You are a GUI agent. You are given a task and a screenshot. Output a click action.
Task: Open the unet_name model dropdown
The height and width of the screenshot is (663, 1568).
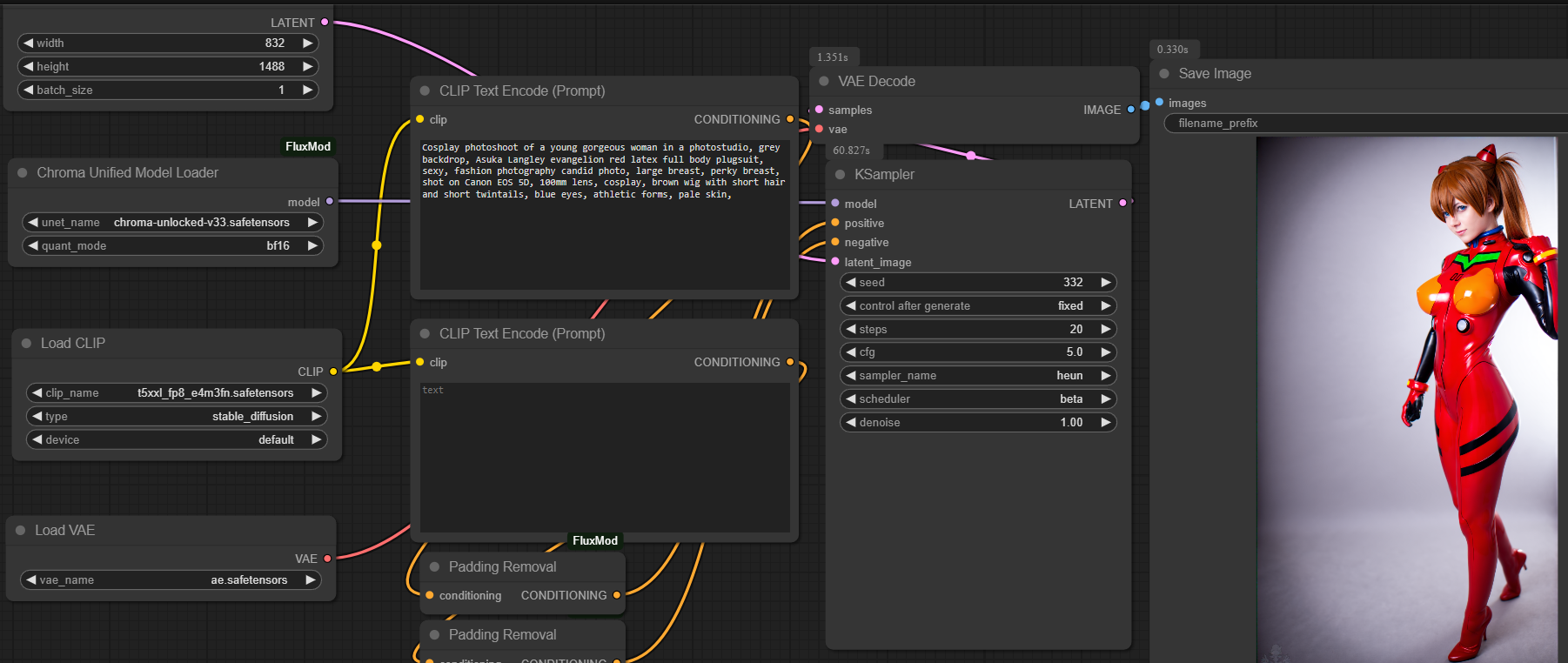pyautogui.click(x=172, y=223)
